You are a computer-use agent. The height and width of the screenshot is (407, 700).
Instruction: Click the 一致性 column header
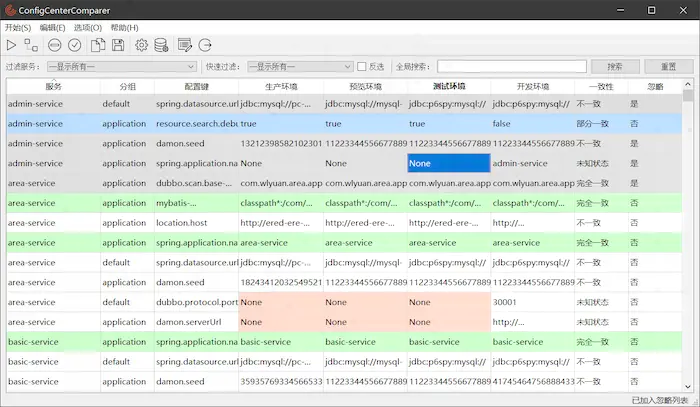click(x=601, y=87)
